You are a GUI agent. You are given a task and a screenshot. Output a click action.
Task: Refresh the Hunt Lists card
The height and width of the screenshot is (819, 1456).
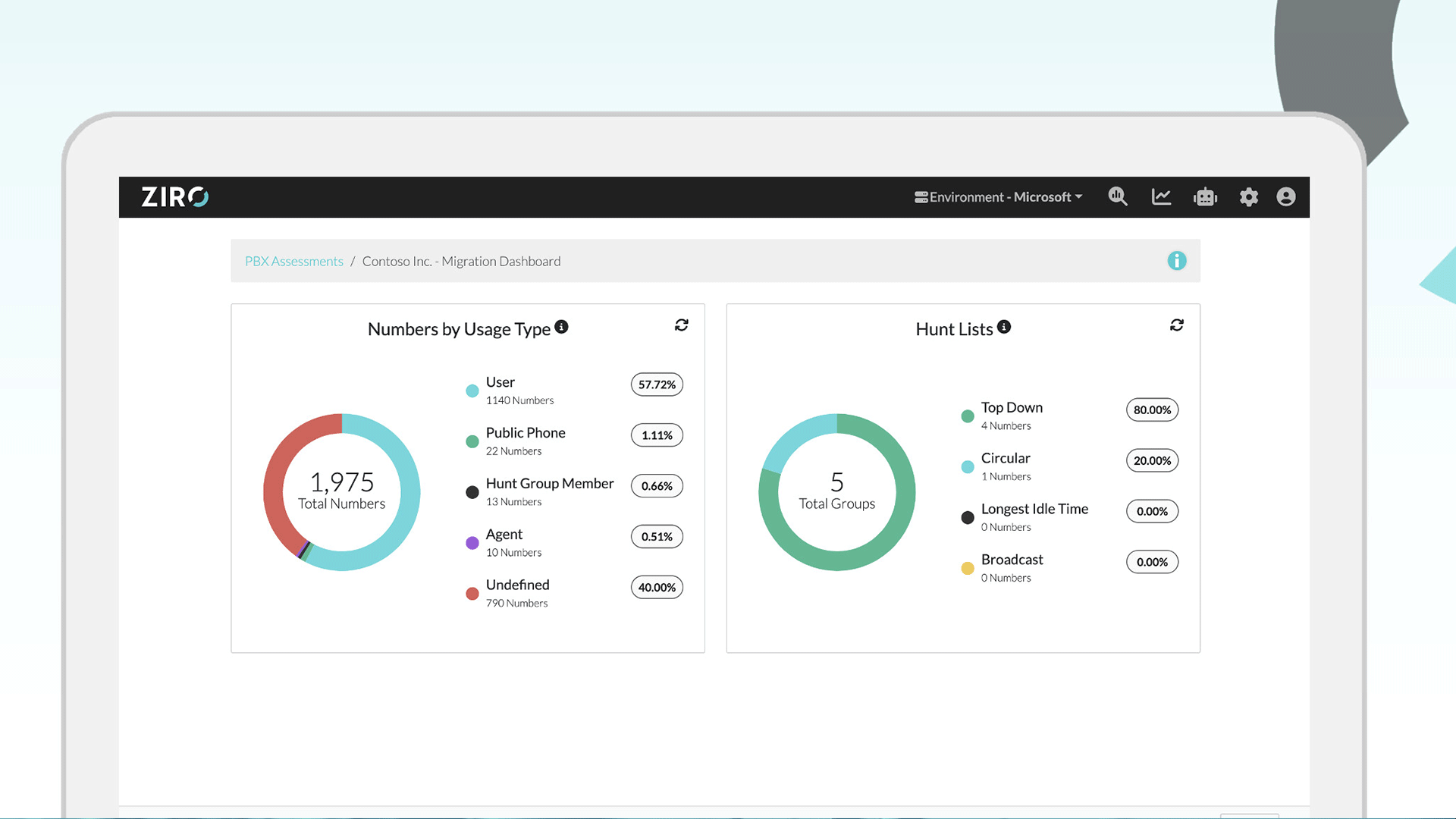(x=1177, y=325)
